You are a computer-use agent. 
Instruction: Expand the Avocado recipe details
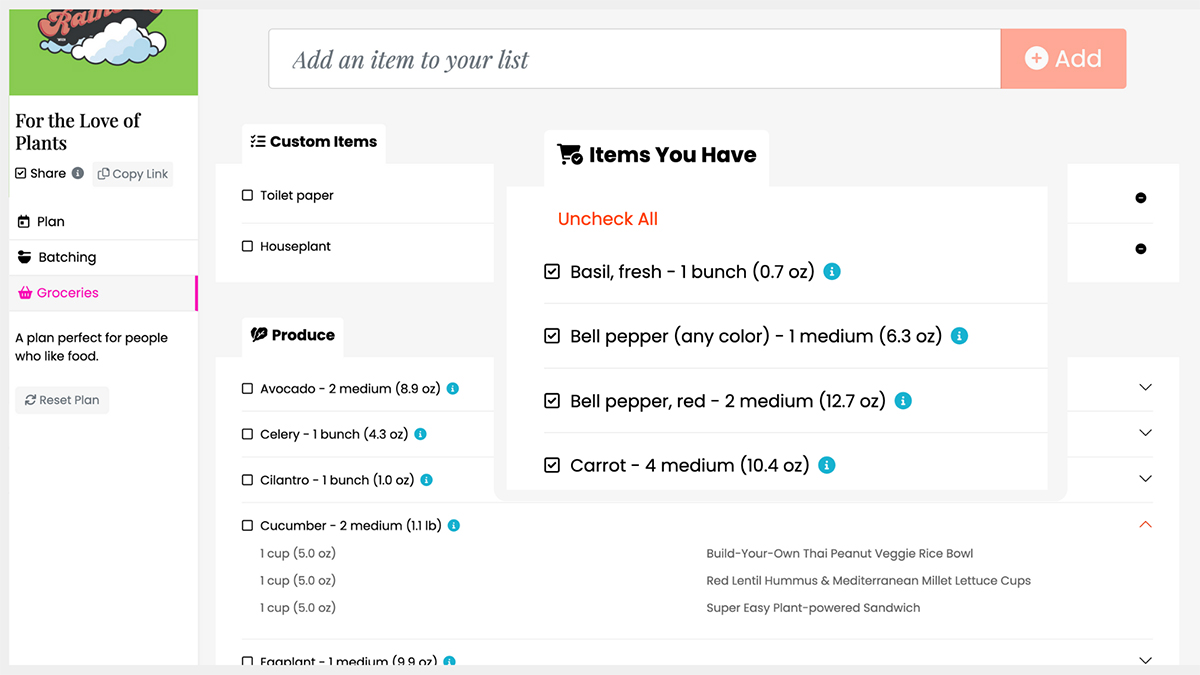(1146, 388)
